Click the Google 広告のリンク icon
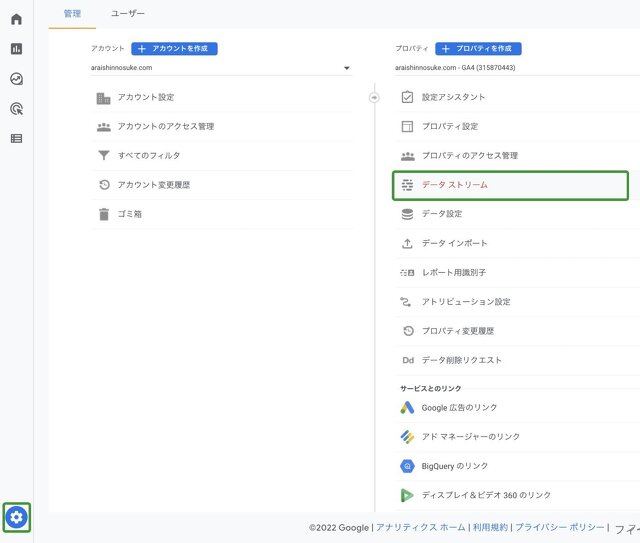Image resolution: width=640 pixels, height=543 pixels. pos(407,408)
